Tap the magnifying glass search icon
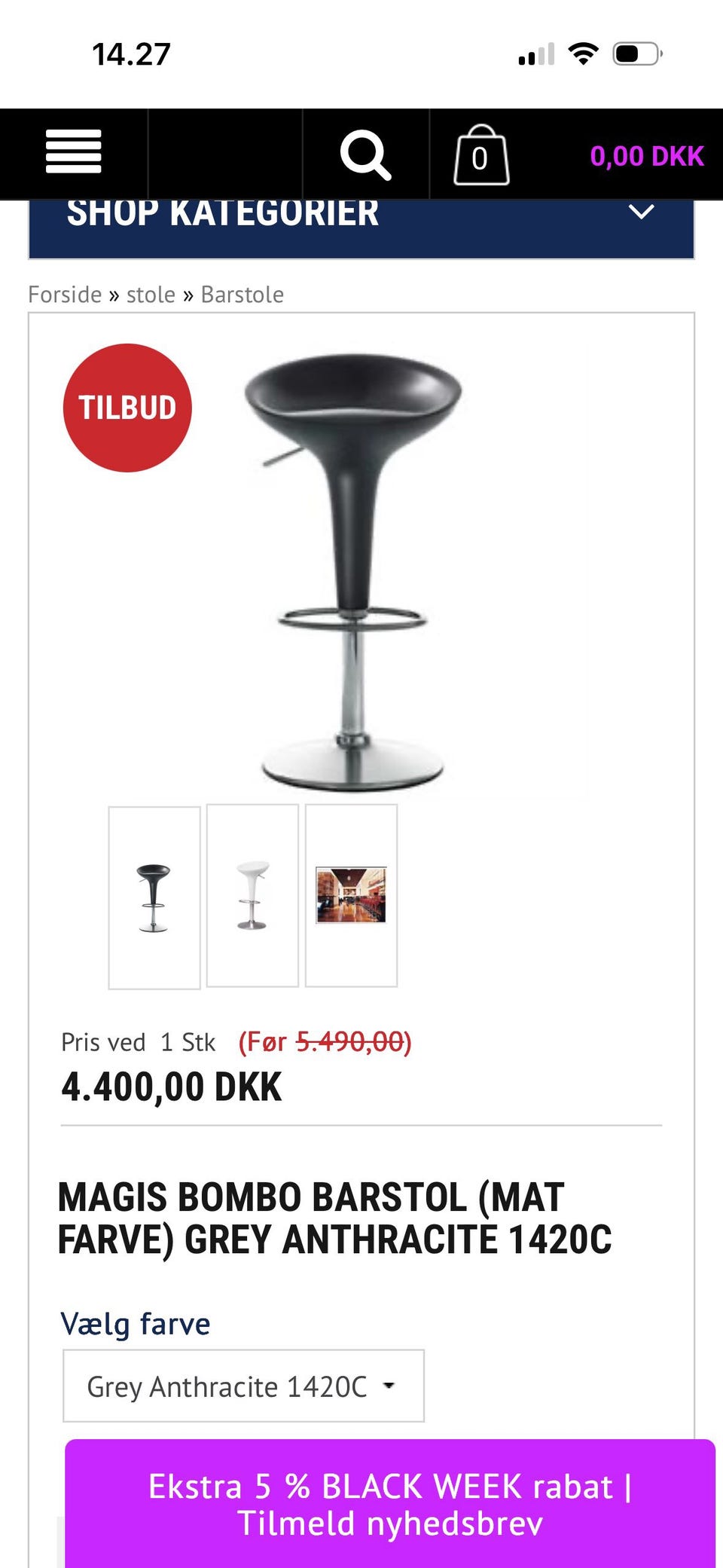723x1568 pixels. (x=366, y=154)
